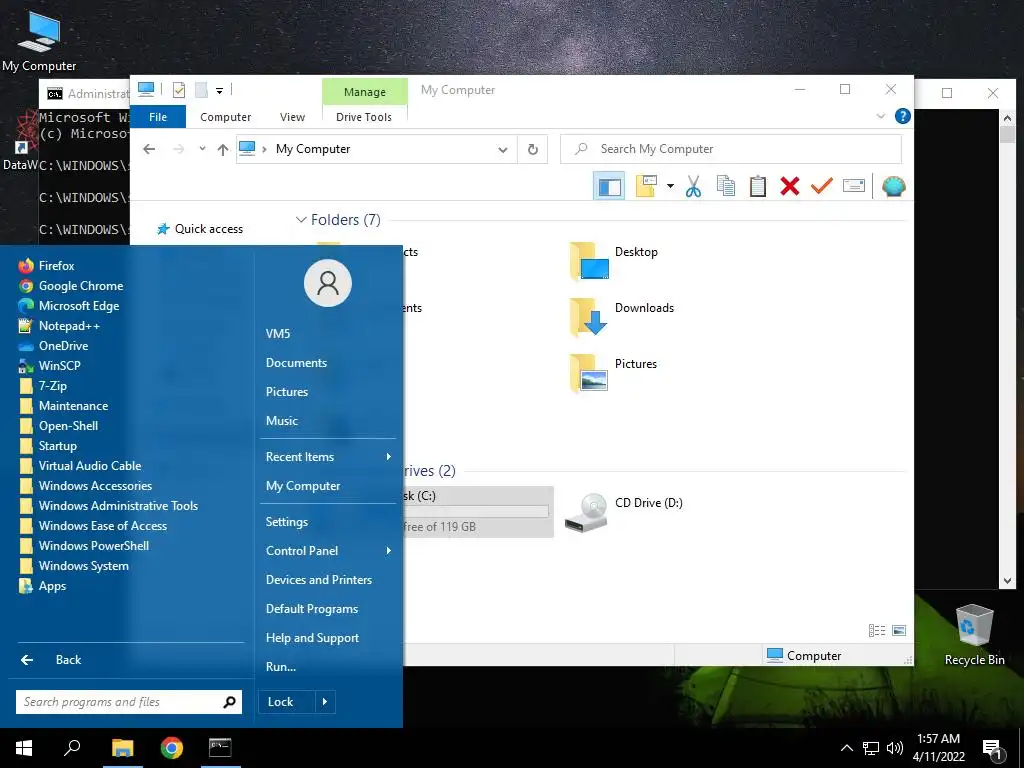Viewport: 1024px width, 768px height.
Task: Click the user account picture in start menu
Action: 328,283
